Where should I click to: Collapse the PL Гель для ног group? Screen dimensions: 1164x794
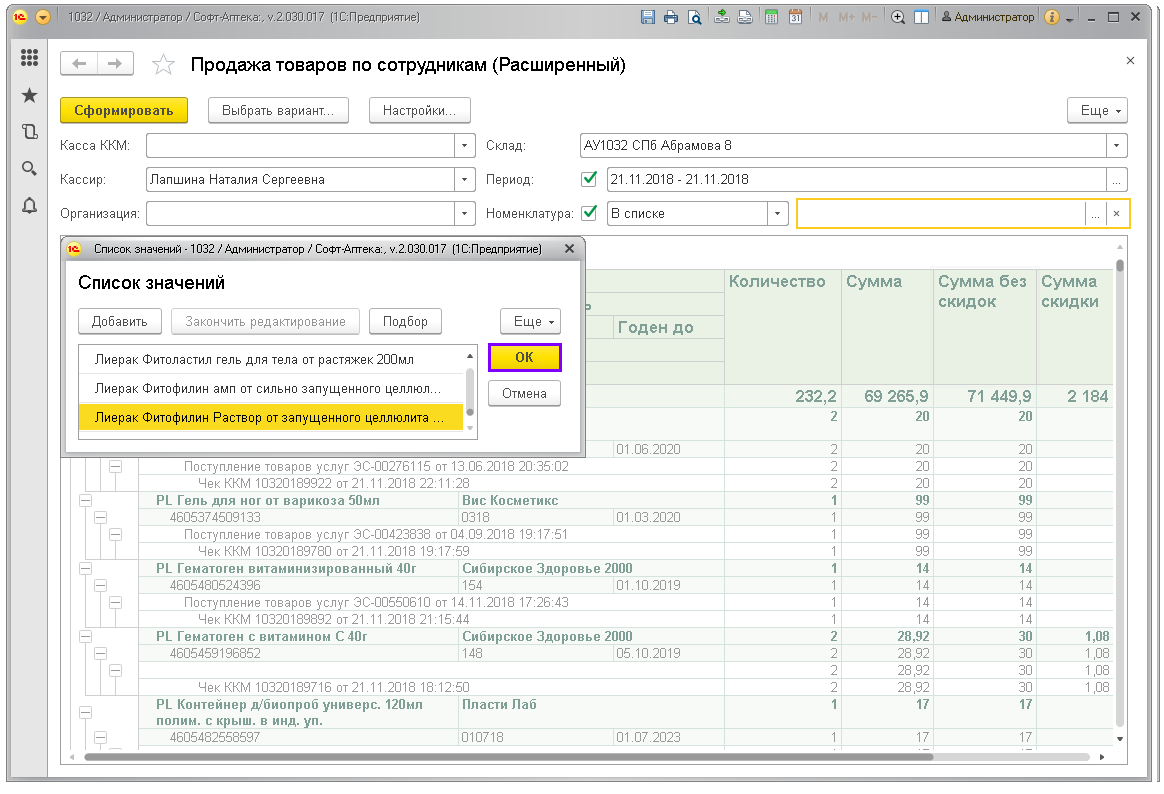point(85,500)
